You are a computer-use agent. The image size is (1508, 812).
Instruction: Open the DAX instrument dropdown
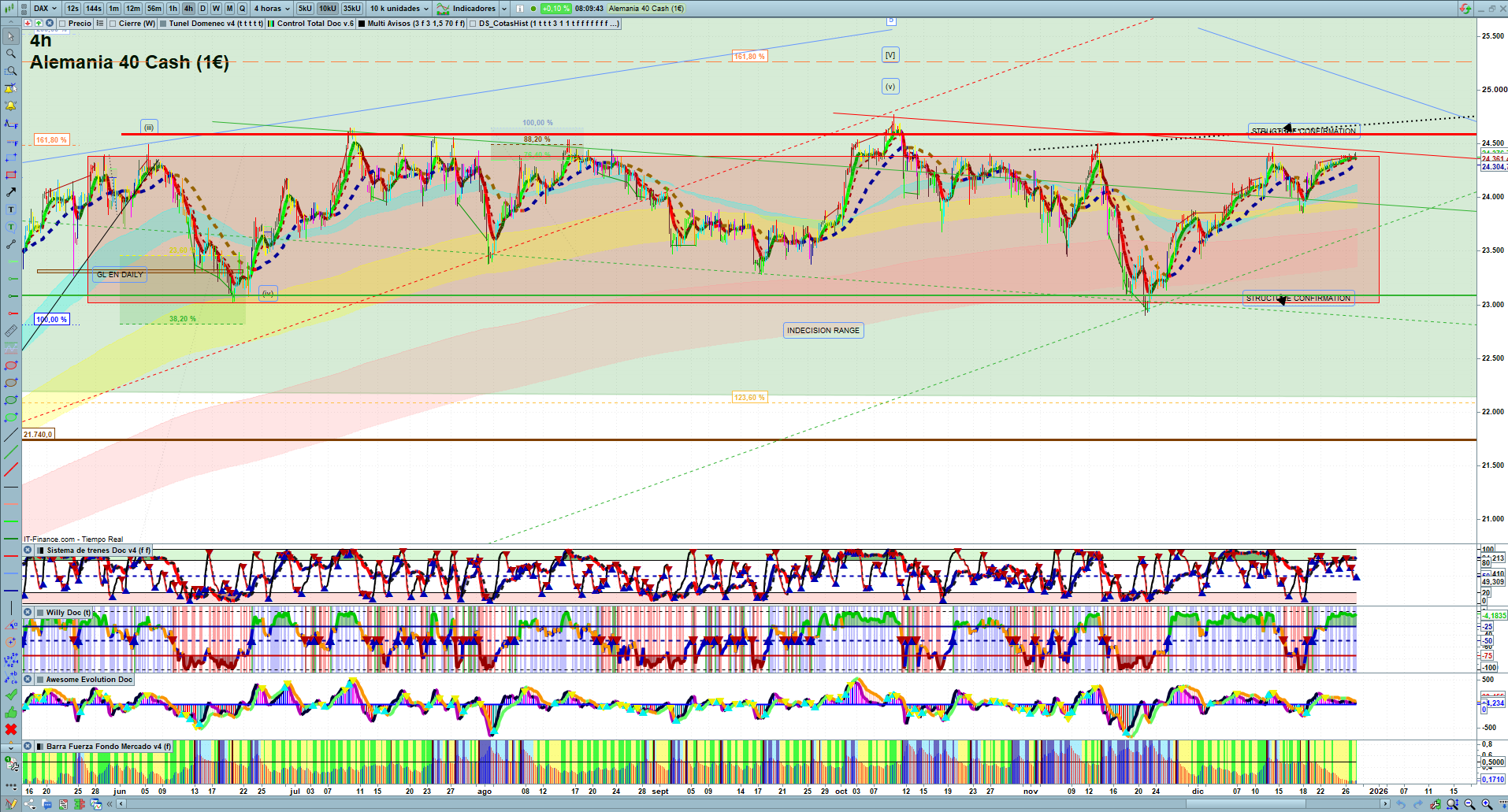pyautogui.click(x=44, y=9)
